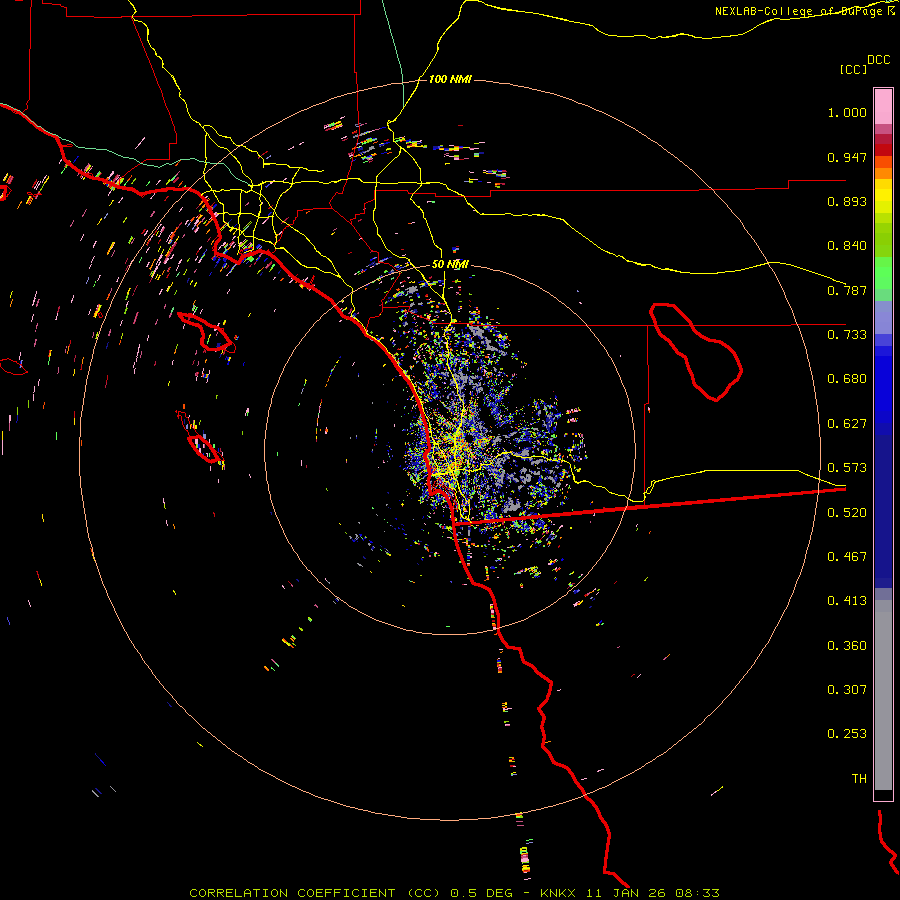The height and width of the screenshot is (900, 900).
Task: Select the 0.360 scale value
Action: tap(847, 646)
